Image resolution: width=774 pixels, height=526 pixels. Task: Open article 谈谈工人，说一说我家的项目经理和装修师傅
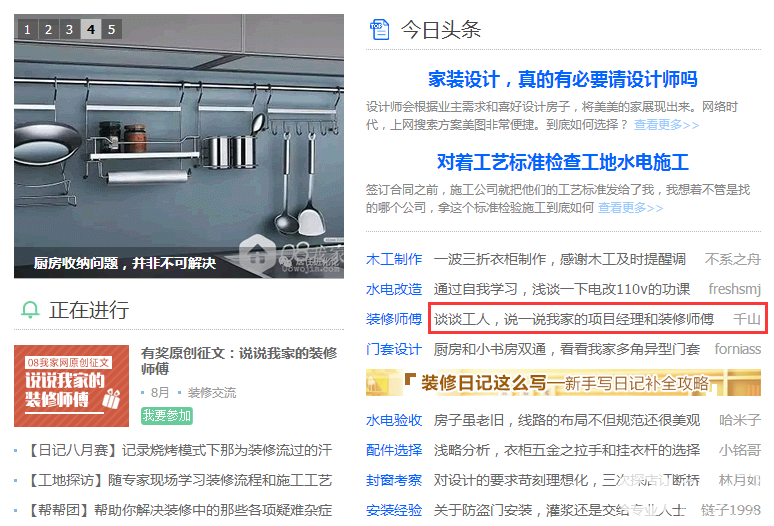coord(574,319)
